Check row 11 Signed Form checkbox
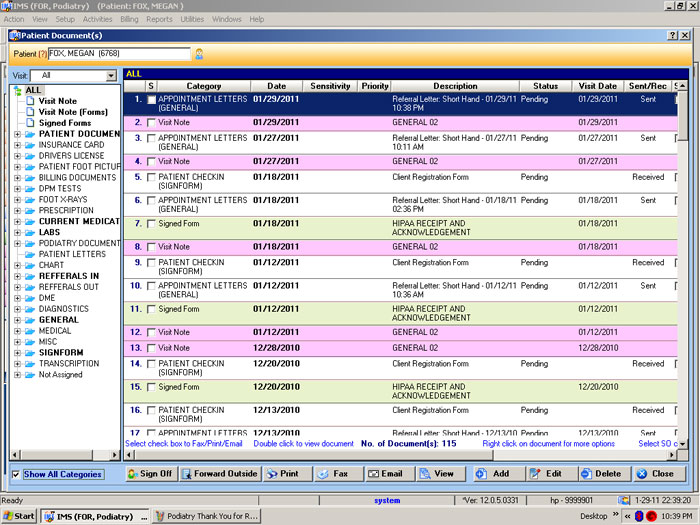The image size is (700, 525). 151,309
